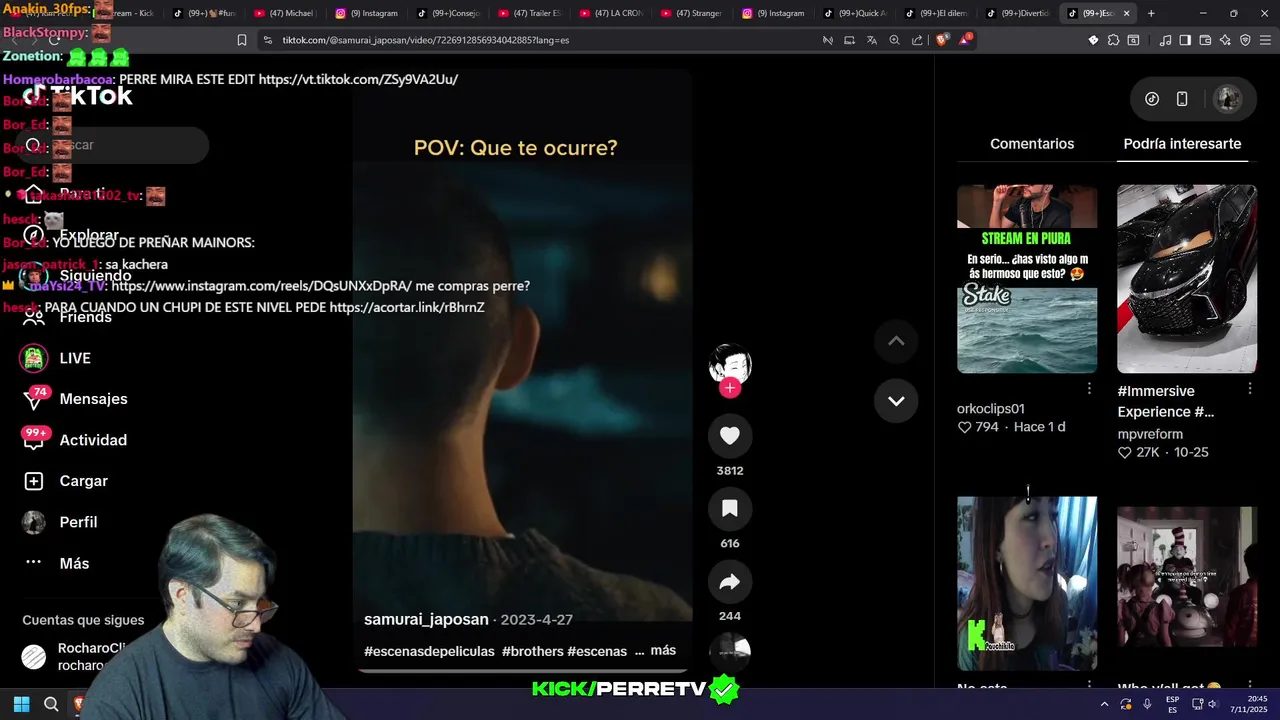This screenshot has width=1280, height=720.
Task: Switch to the Comentarios tab
Action: pyautogui.click(x=1032, y=144)
